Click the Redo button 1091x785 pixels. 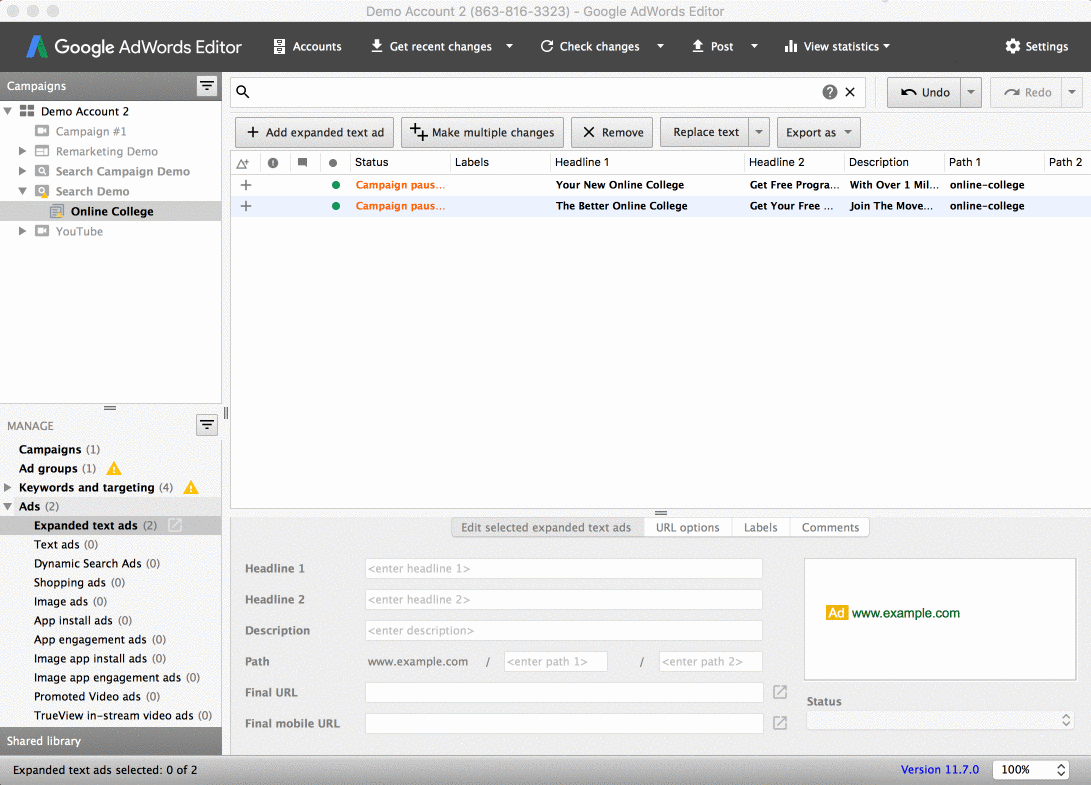coord(1027,93)
